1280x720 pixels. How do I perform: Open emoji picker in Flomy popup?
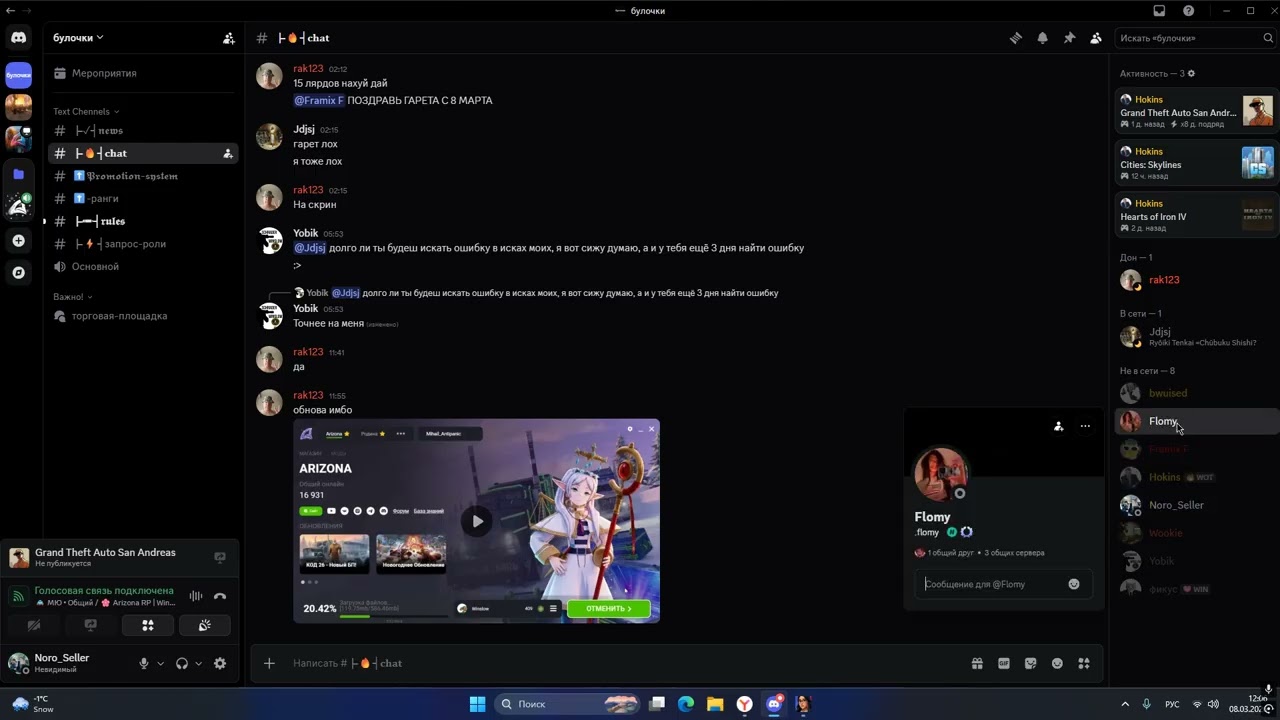click(x=1074, y=584)
